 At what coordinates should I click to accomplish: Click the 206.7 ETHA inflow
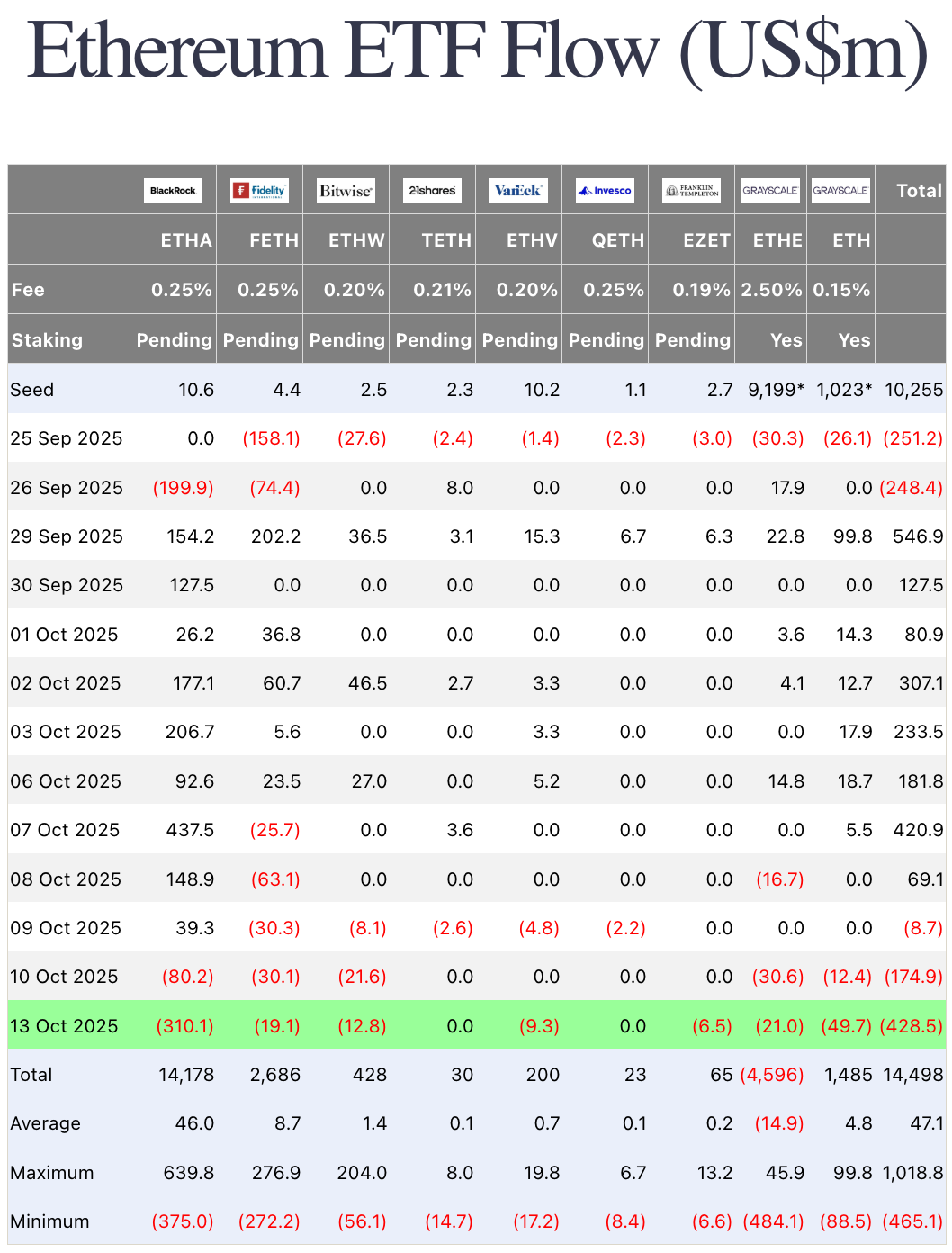click(190, 732)
